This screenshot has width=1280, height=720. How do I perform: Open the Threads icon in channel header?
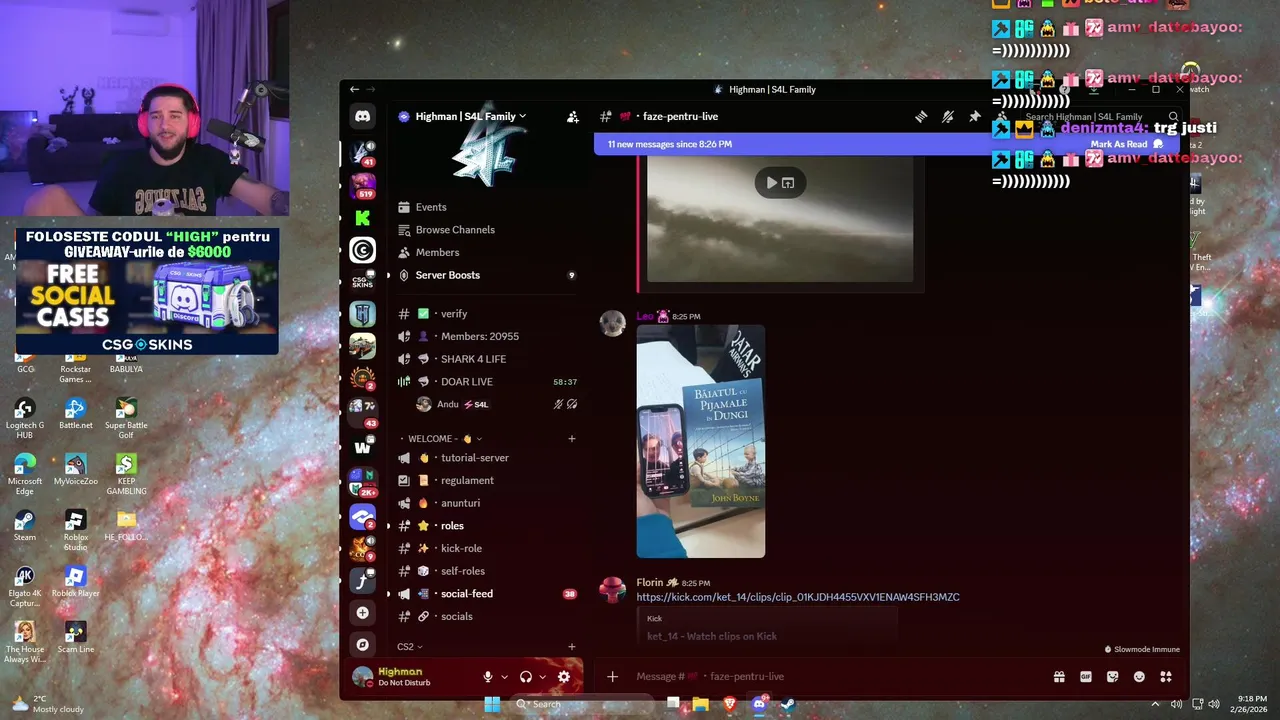point(921,117)
